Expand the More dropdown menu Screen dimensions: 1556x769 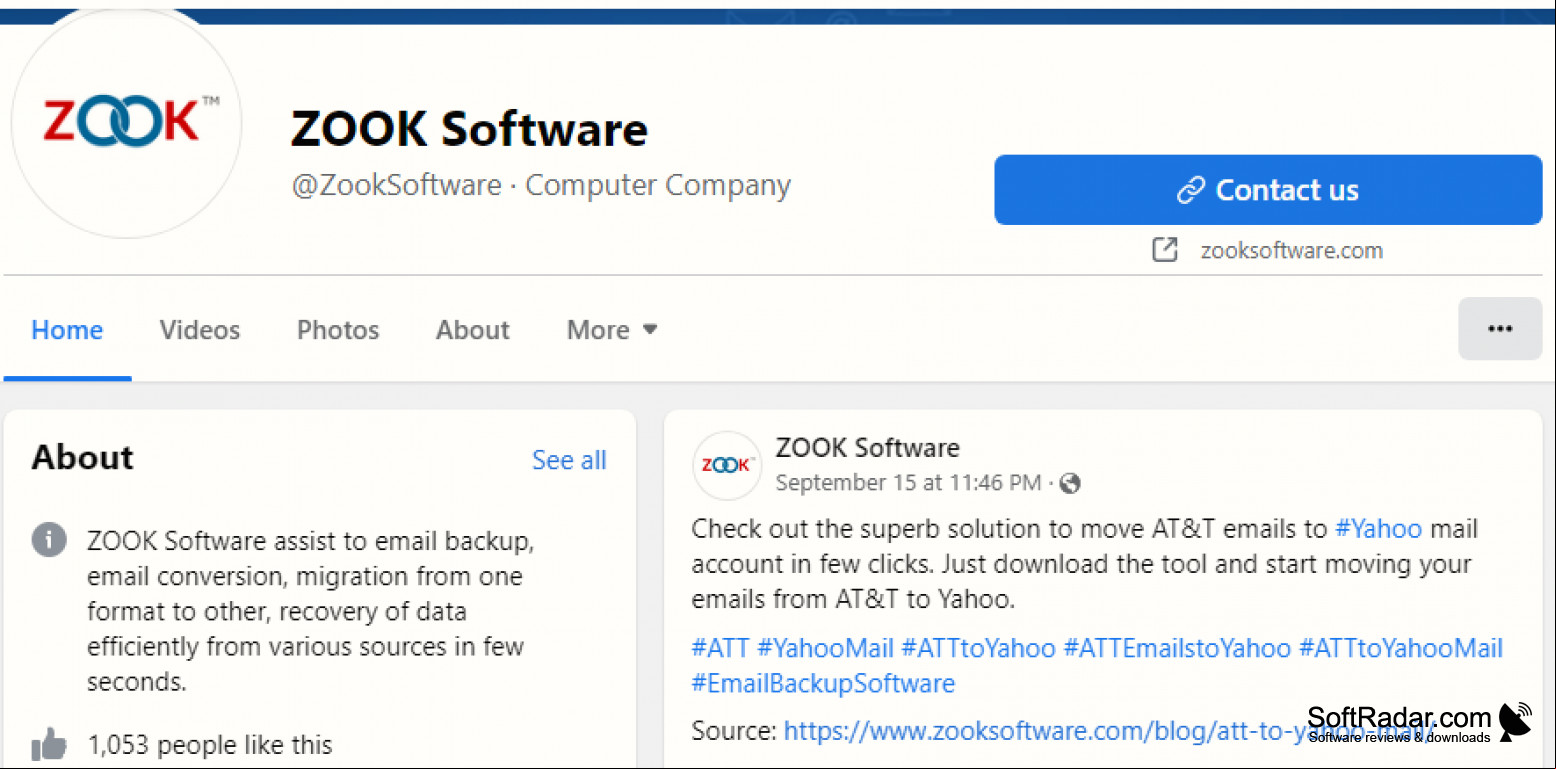pos(612,330)
